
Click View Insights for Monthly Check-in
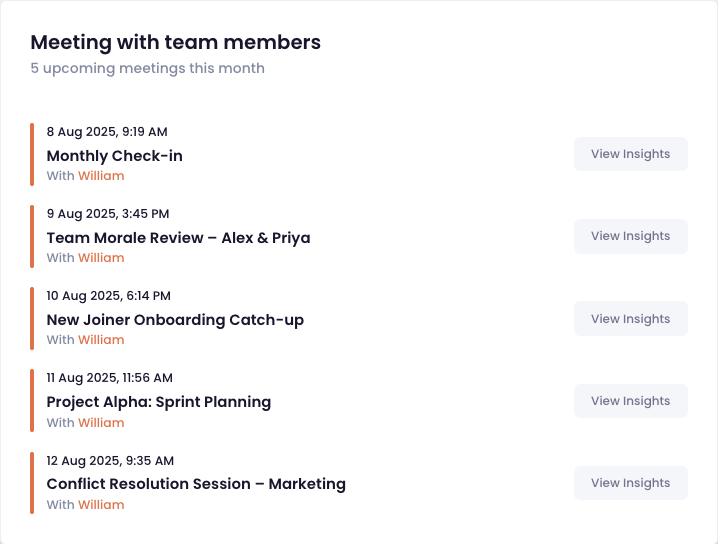click(630, 154)
